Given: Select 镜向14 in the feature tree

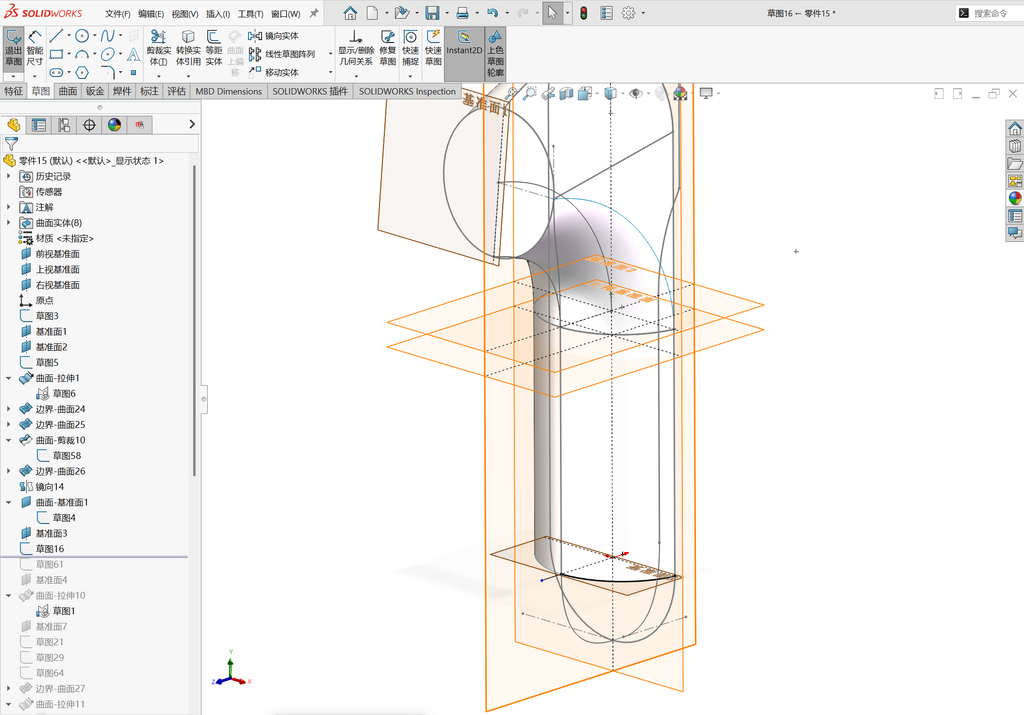Looking at the screenshot, I should [50, 486].
